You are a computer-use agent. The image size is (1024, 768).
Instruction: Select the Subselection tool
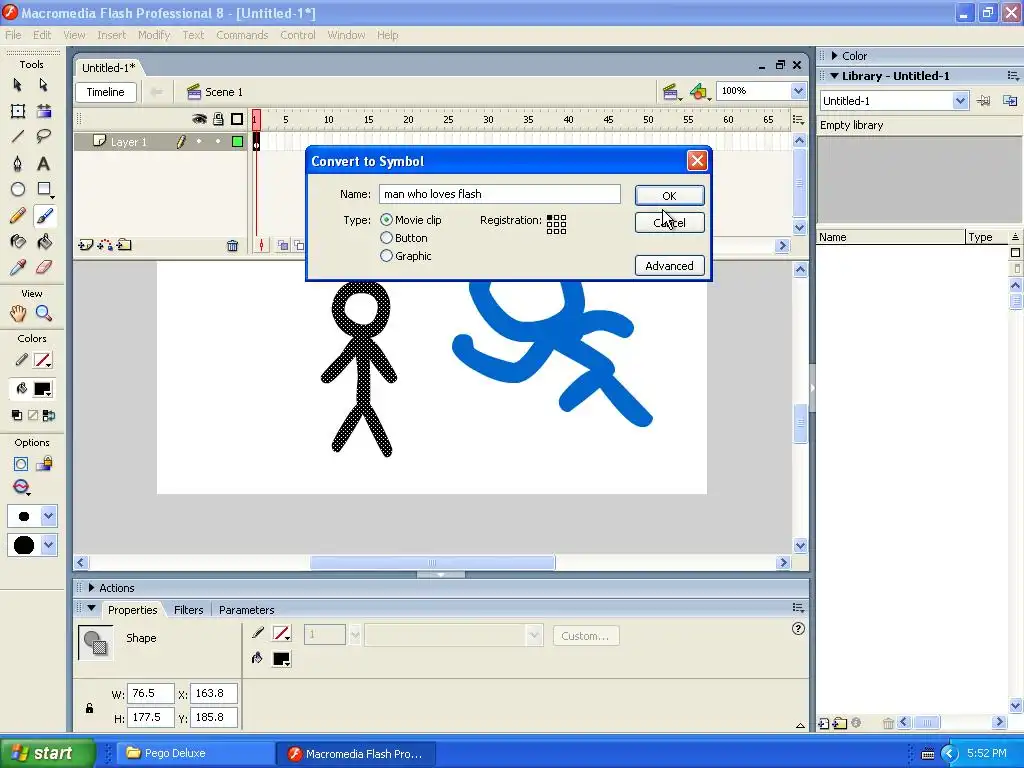[x=43, y=85]
